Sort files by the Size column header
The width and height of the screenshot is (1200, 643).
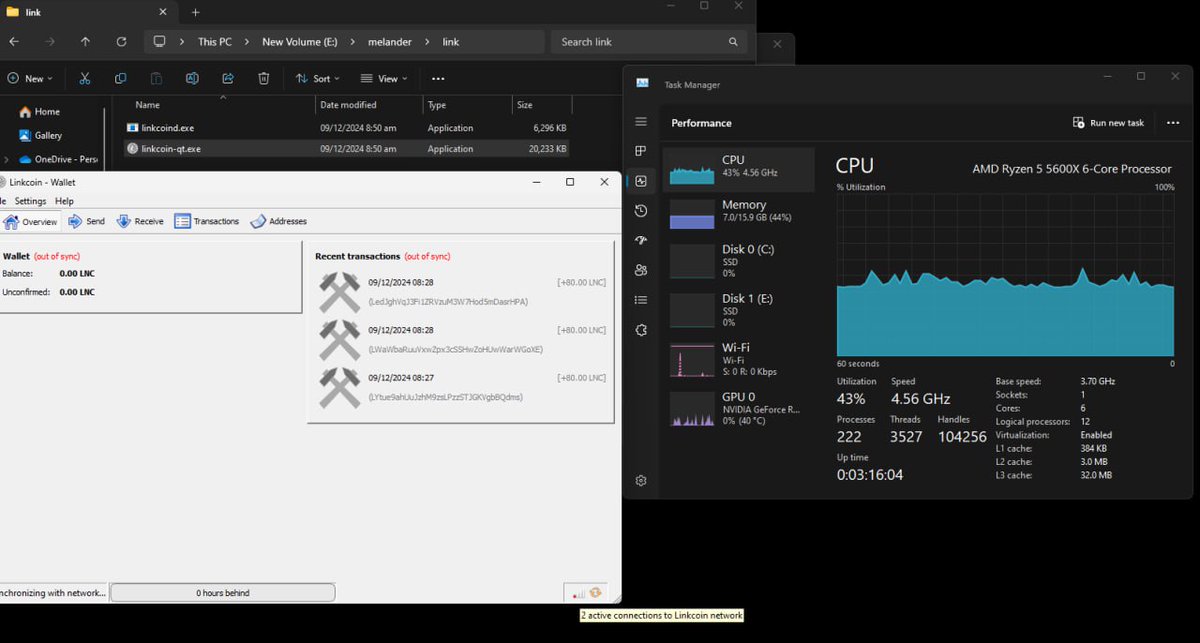(540, 104)
